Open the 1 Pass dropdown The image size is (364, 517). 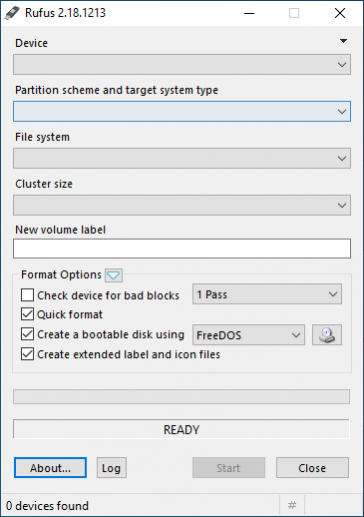[x=267, y=294]
